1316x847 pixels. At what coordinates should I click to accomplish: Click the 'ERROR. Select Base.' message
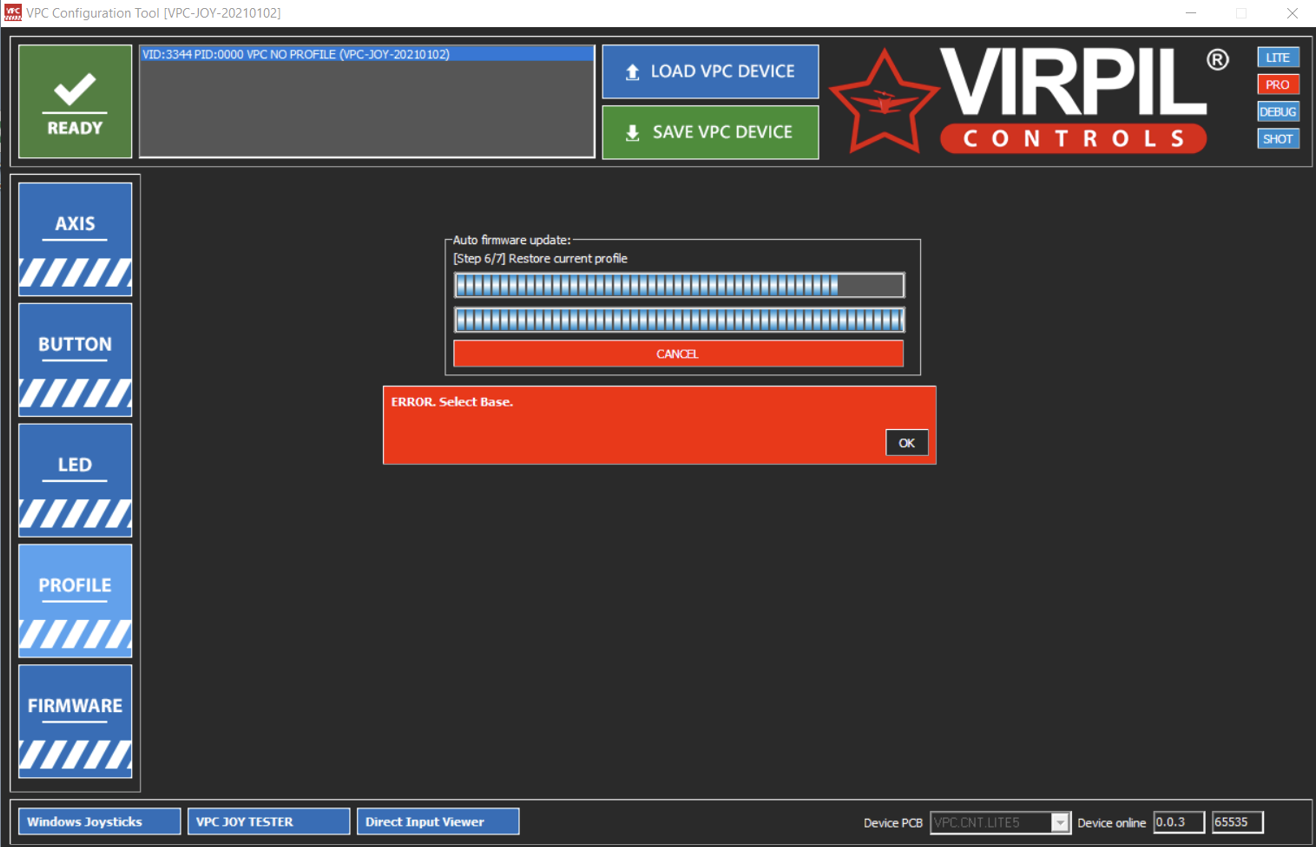click(452, 402)
